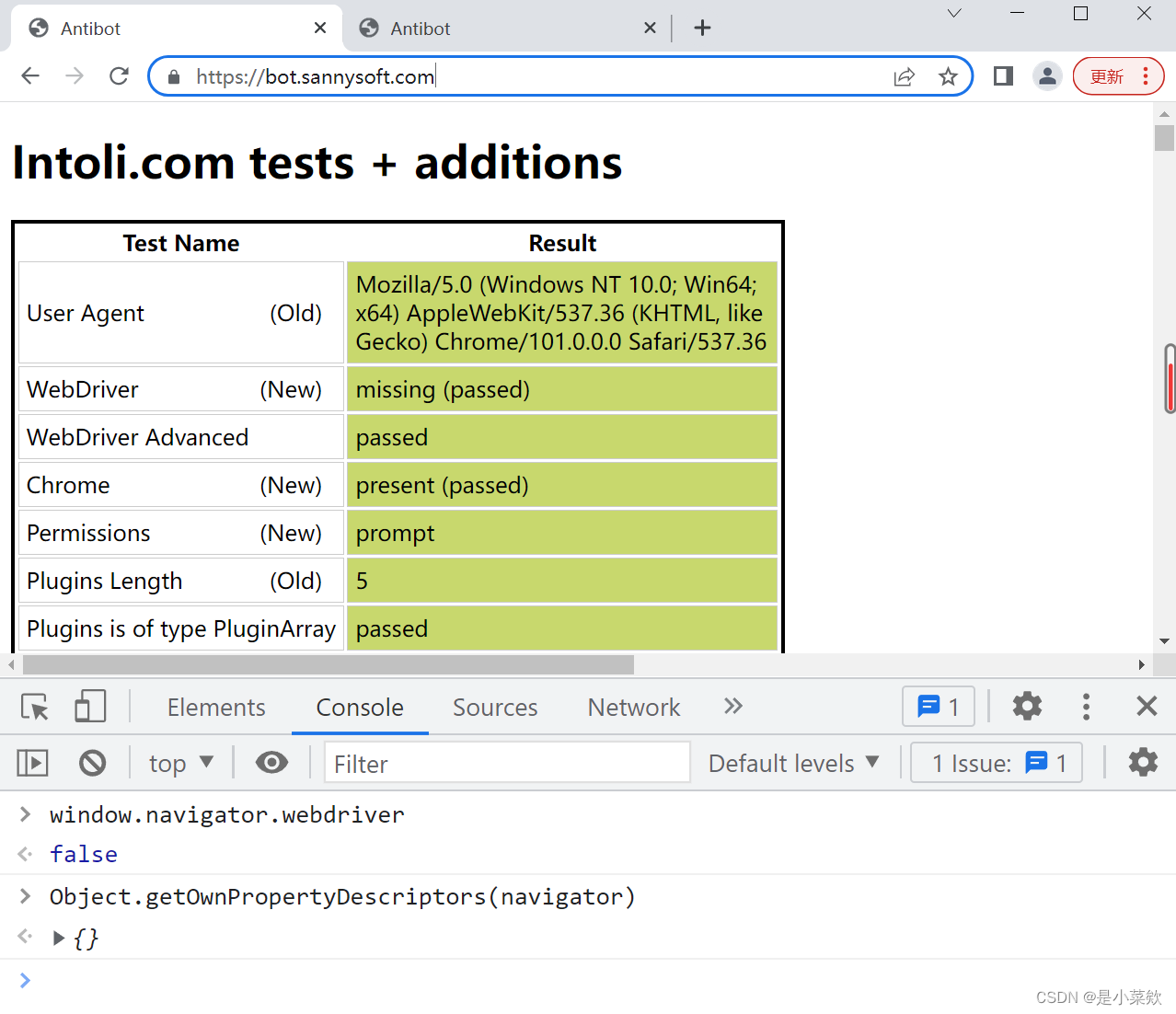1176x1014 pixels.
Task: Close the second Antibot tab
Action: (650, 28)
